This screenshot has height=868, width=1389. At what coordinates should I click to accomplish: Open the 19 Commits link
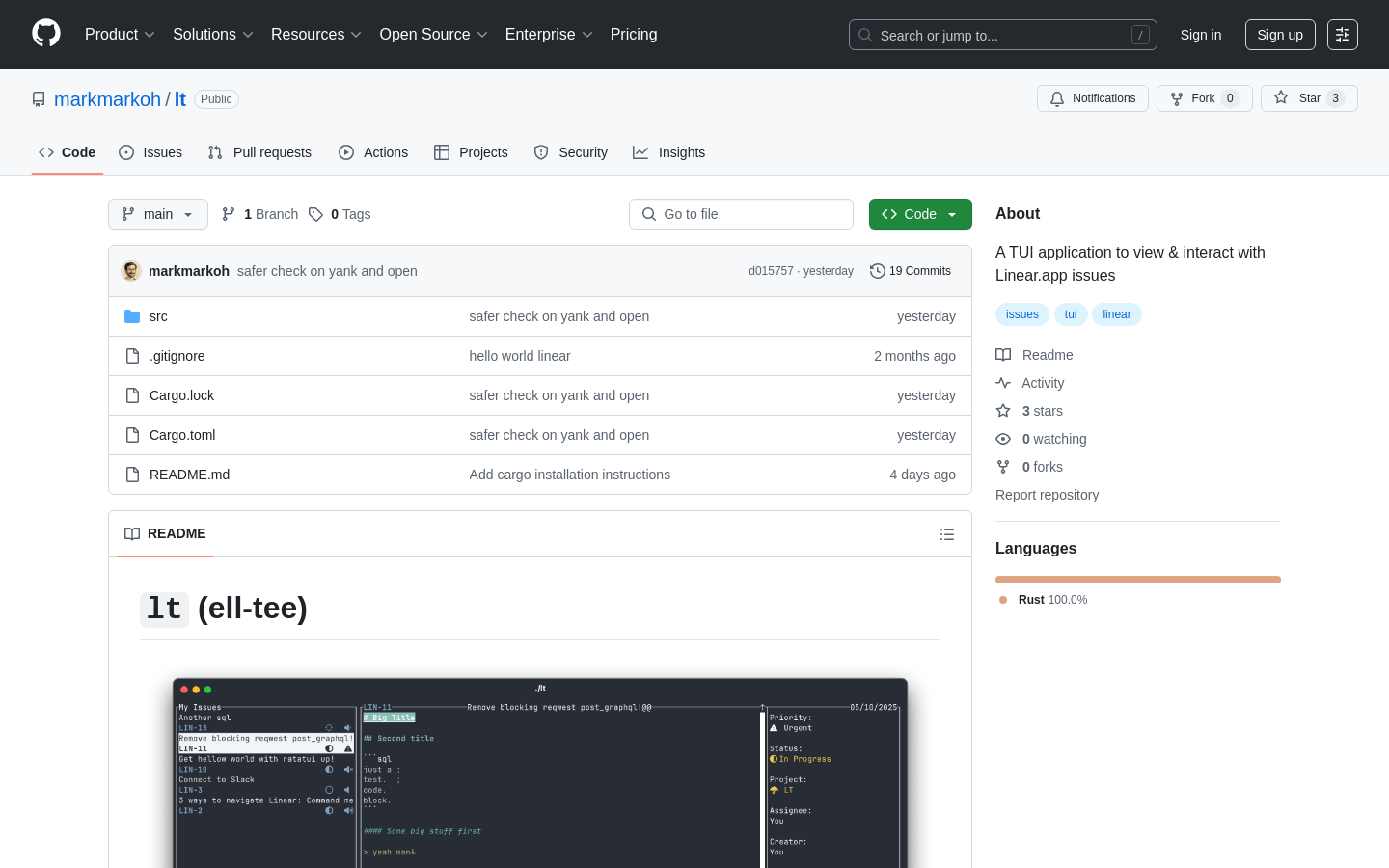[911, 271]
